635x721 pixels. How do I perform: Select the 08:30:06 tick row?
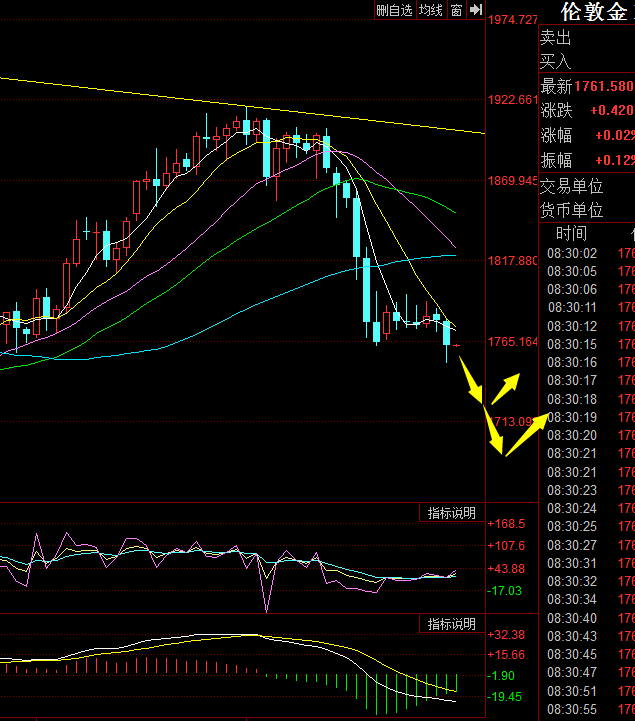tap(591, 289)
